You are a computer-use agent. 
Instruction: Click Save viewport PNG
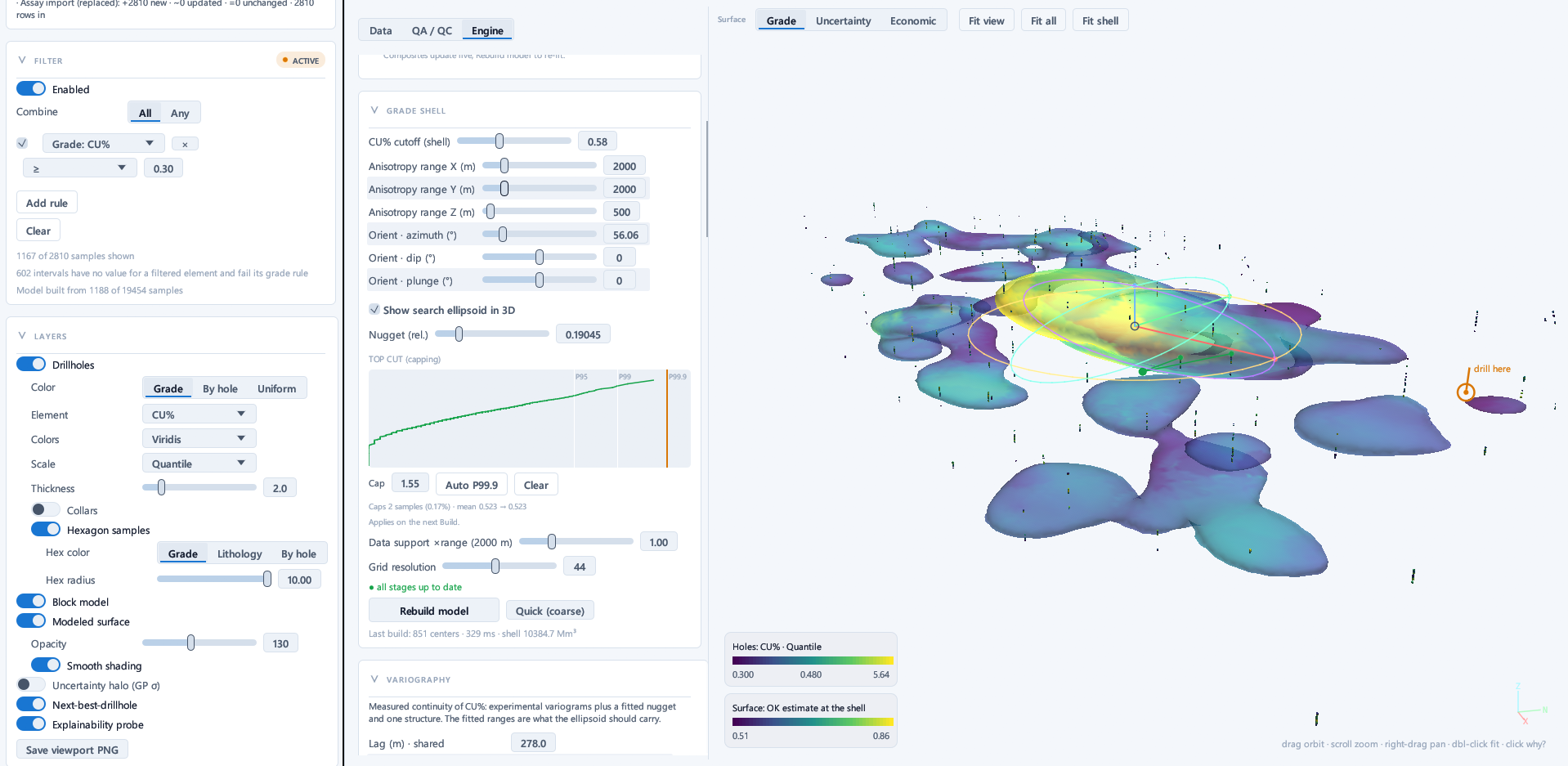[72, 750]
